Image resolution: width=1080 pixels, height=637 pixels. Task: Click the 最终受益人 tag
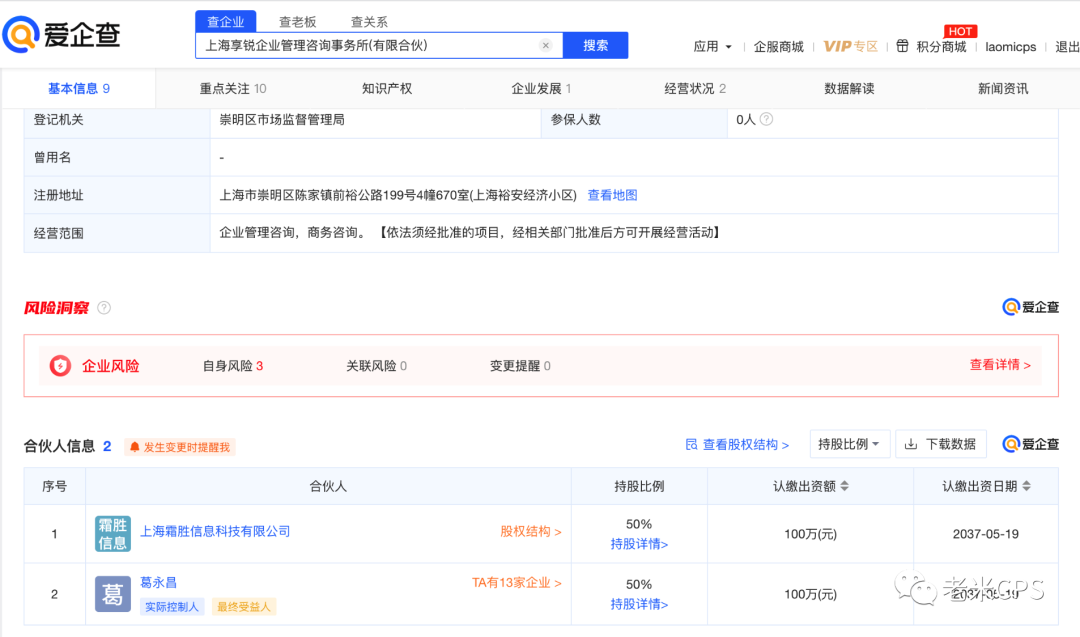coord(244,607)
